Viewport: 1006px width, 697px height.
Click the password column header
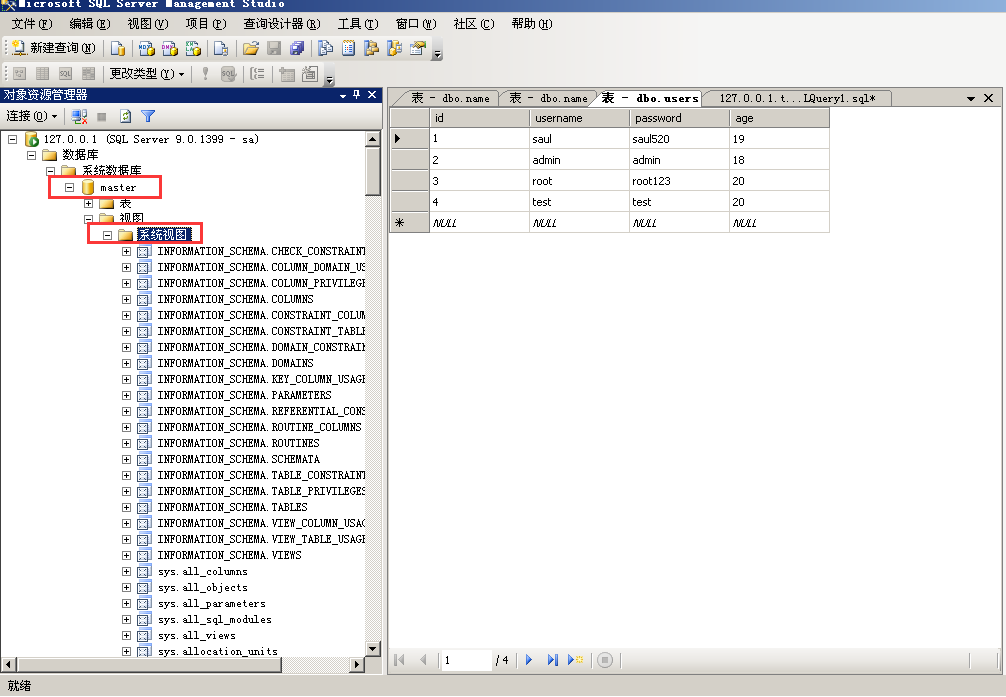coord(679,118)
